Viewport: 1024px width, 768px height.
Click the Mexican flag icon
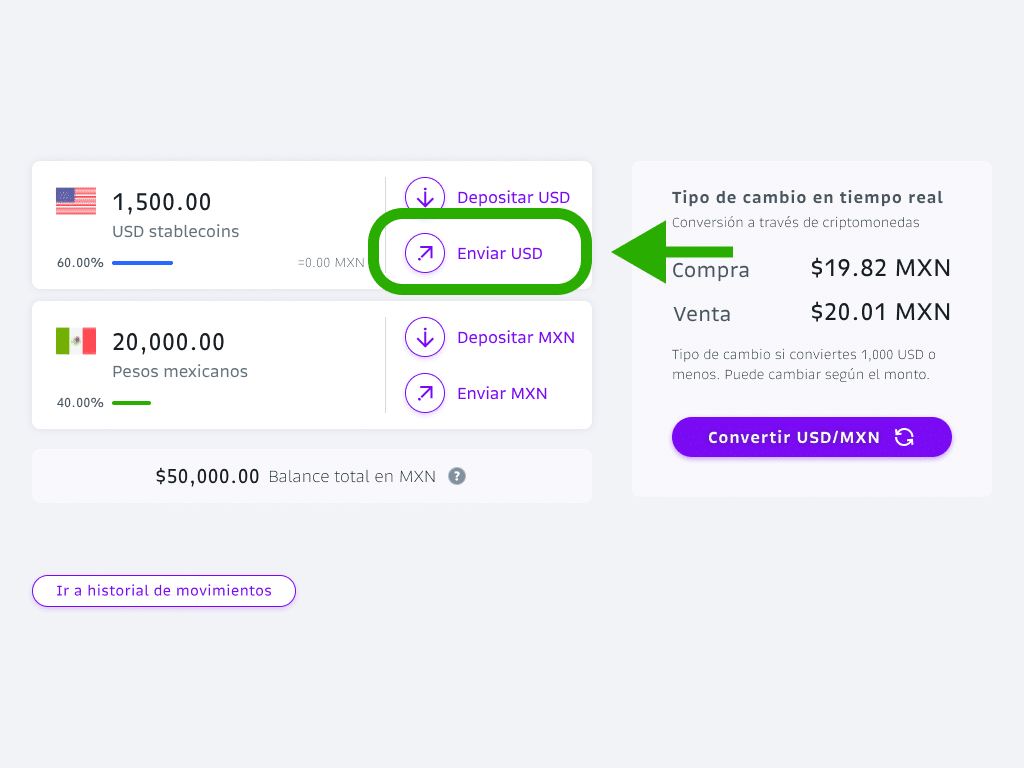(76, 341)
